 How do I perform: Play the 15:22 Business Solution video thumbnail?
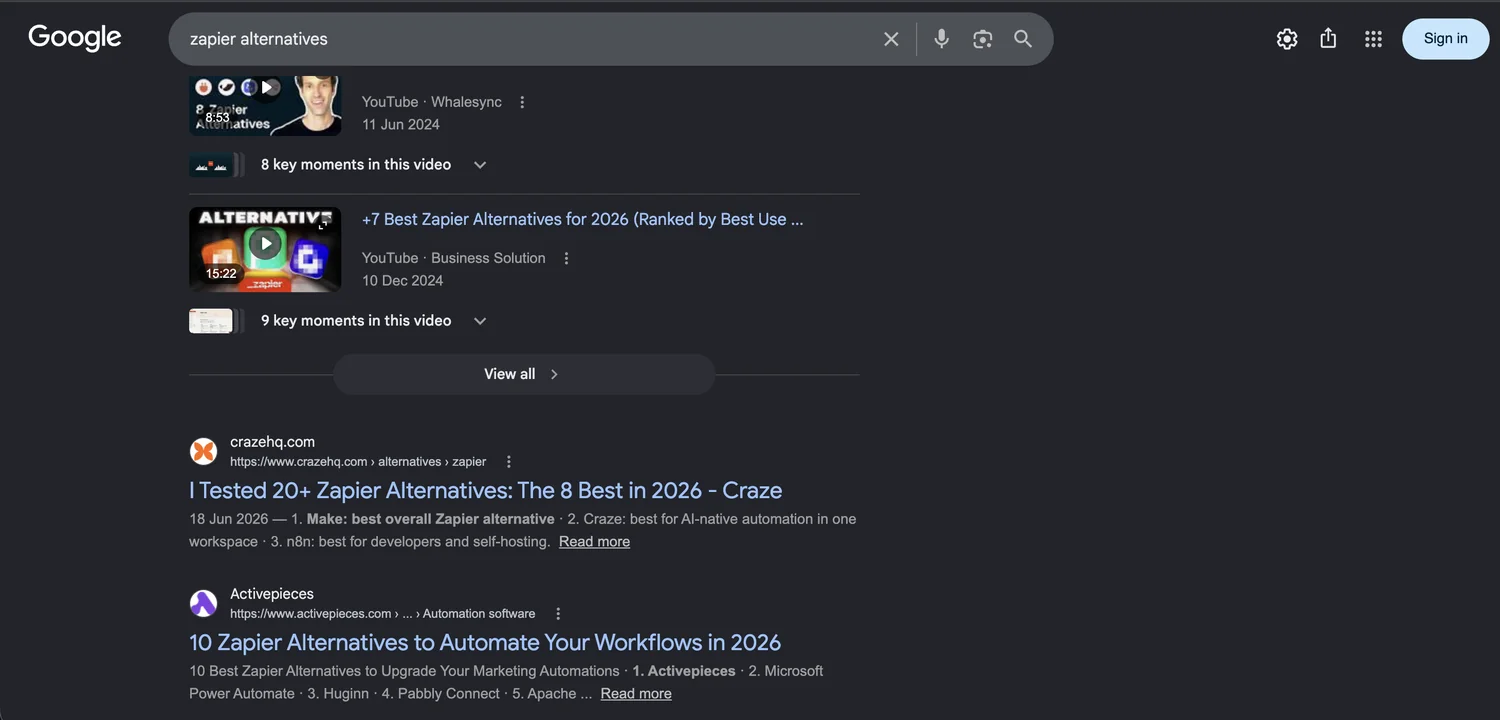[265, 250]
